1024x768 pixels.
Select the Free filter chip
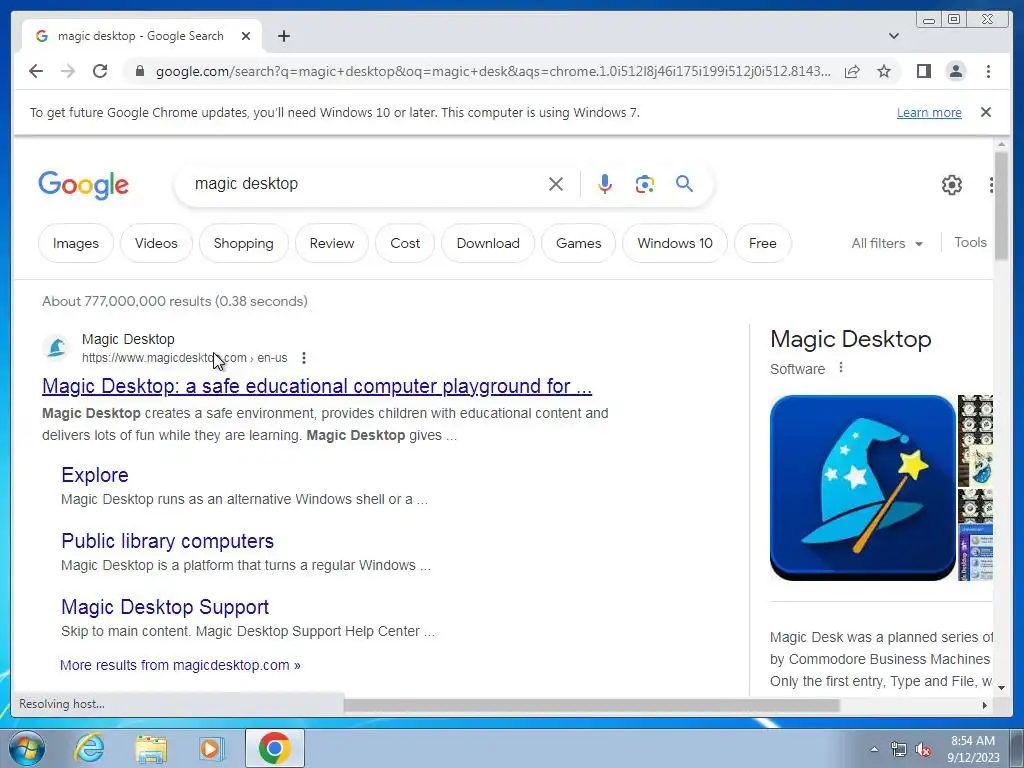pyautogui.click(x=763, y=243)
